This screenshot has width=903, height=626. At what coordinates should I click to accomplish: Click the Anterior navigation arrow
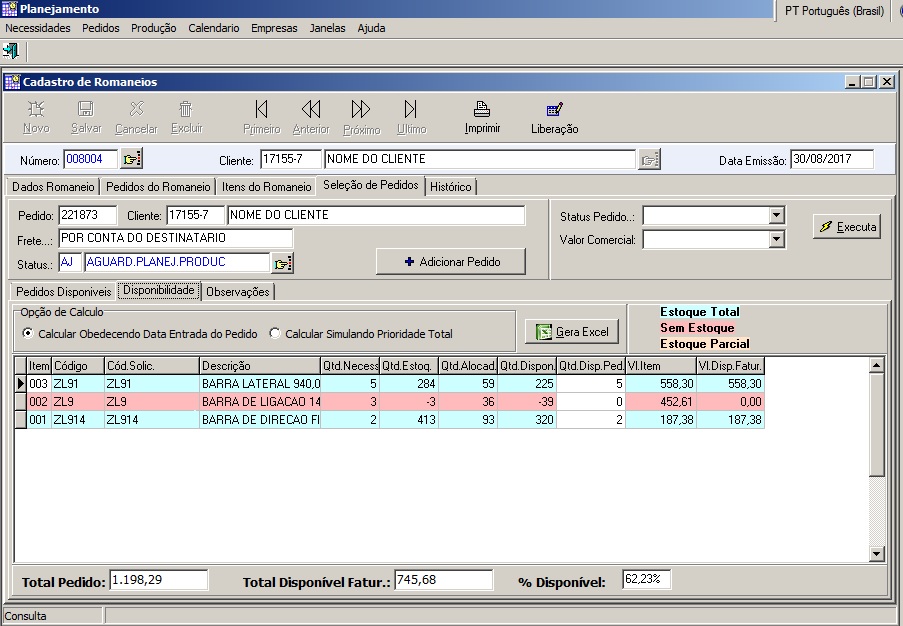(x=311, y=110)
